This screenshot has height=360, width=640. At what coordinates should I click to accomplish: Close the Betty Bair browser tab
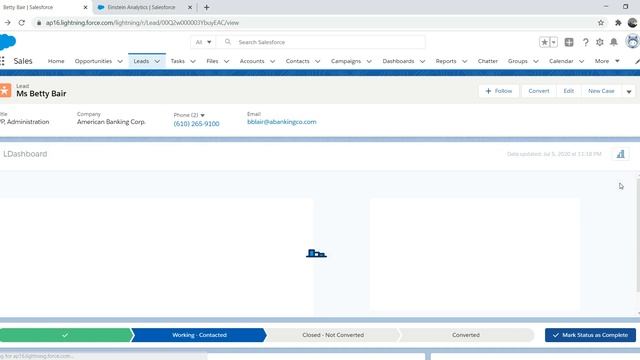(x=85, y=7)
